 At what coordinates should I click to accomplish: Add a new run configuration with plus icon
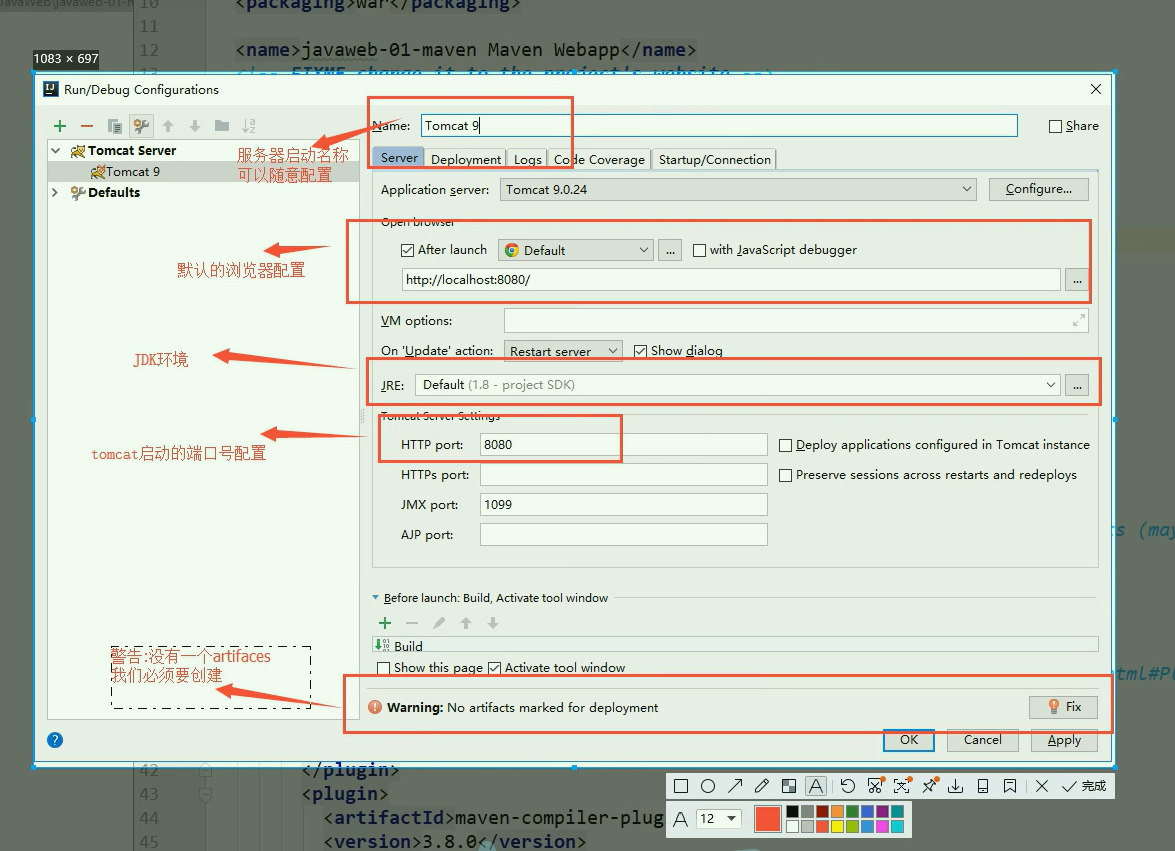pos(60,126)
